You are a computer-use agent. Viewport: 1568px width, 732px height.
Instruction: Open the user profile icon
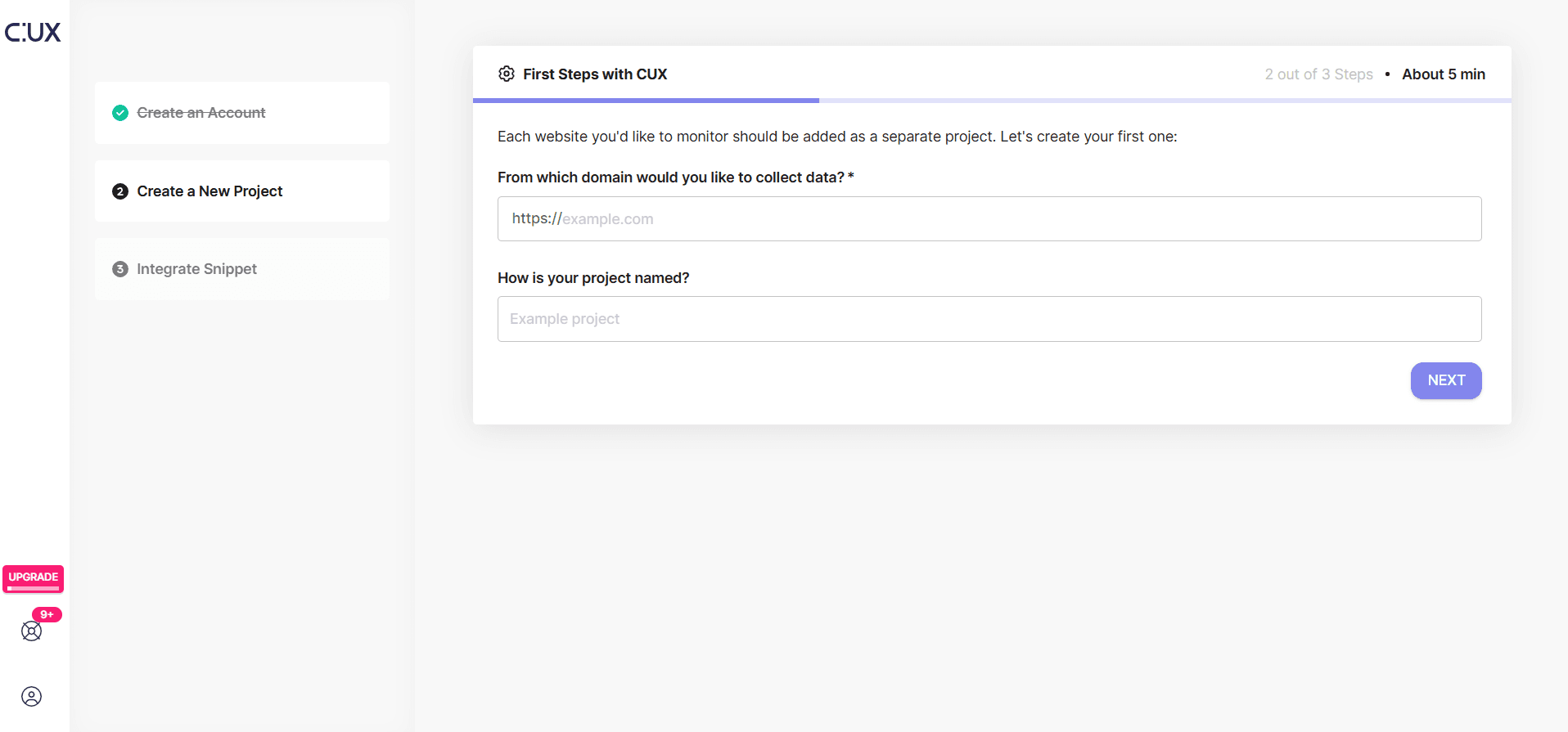31,696
